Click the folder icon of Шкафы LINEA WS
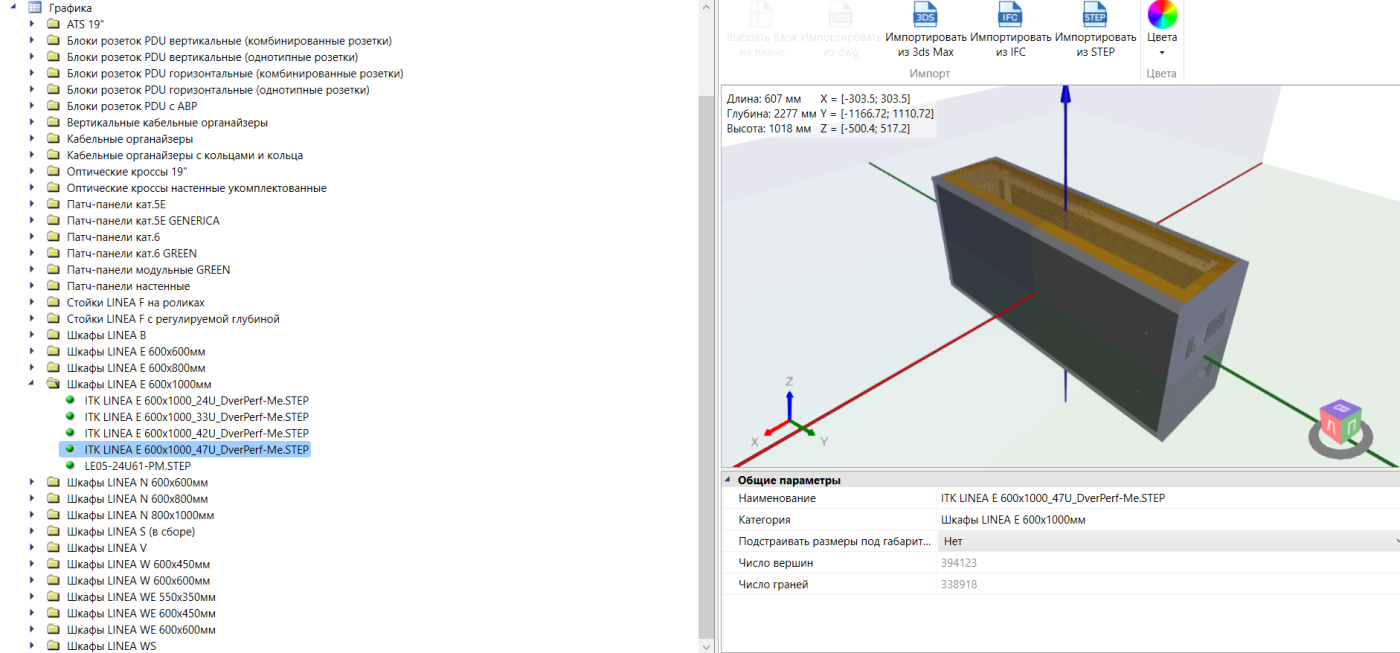1400x653 pixels. [53, 646]
